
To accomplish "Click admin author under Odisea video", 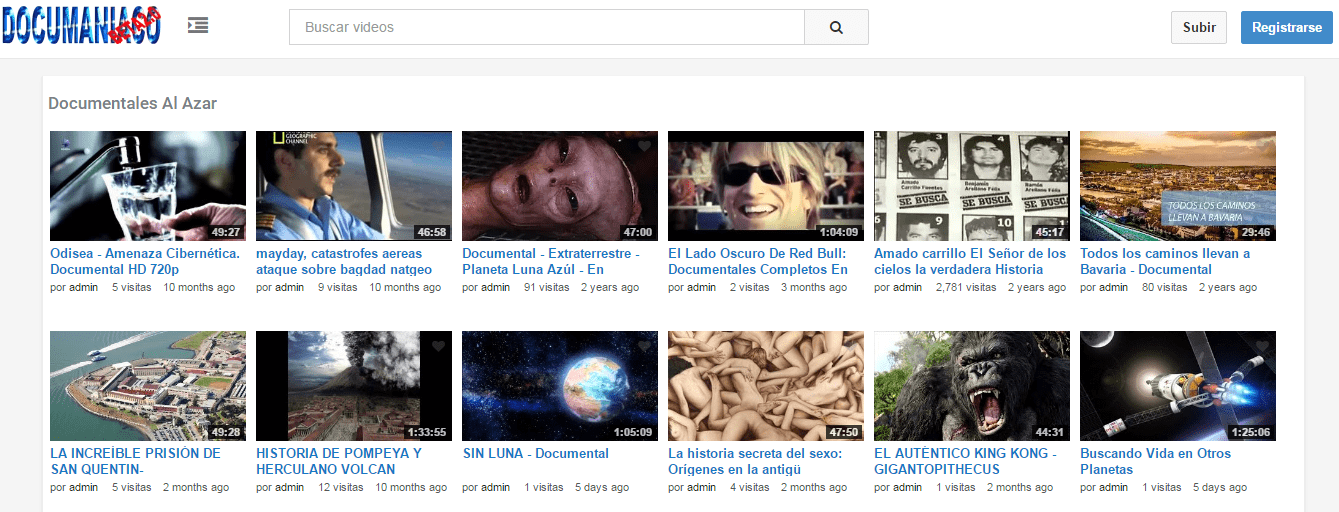I will tap(83, 287).
